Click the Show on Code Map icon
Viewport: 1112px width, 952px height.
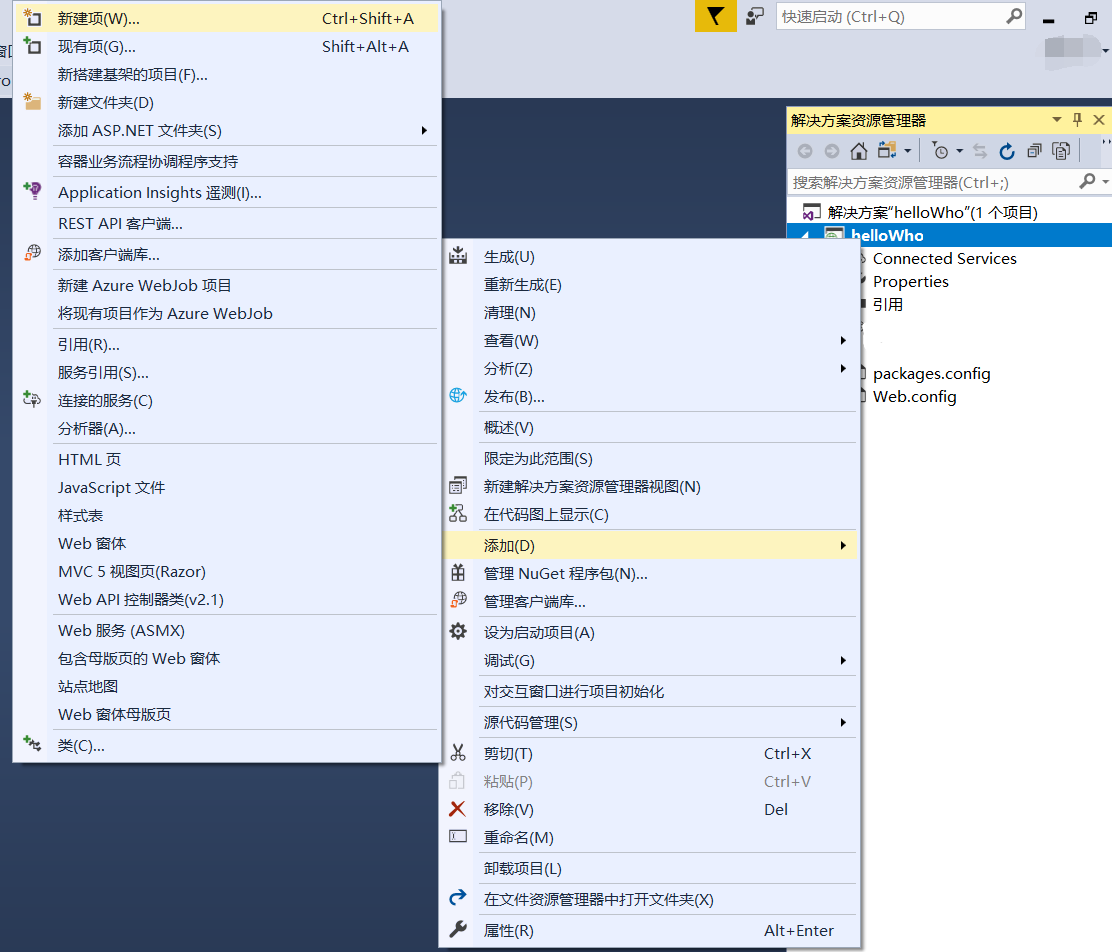tap(458, 514)
